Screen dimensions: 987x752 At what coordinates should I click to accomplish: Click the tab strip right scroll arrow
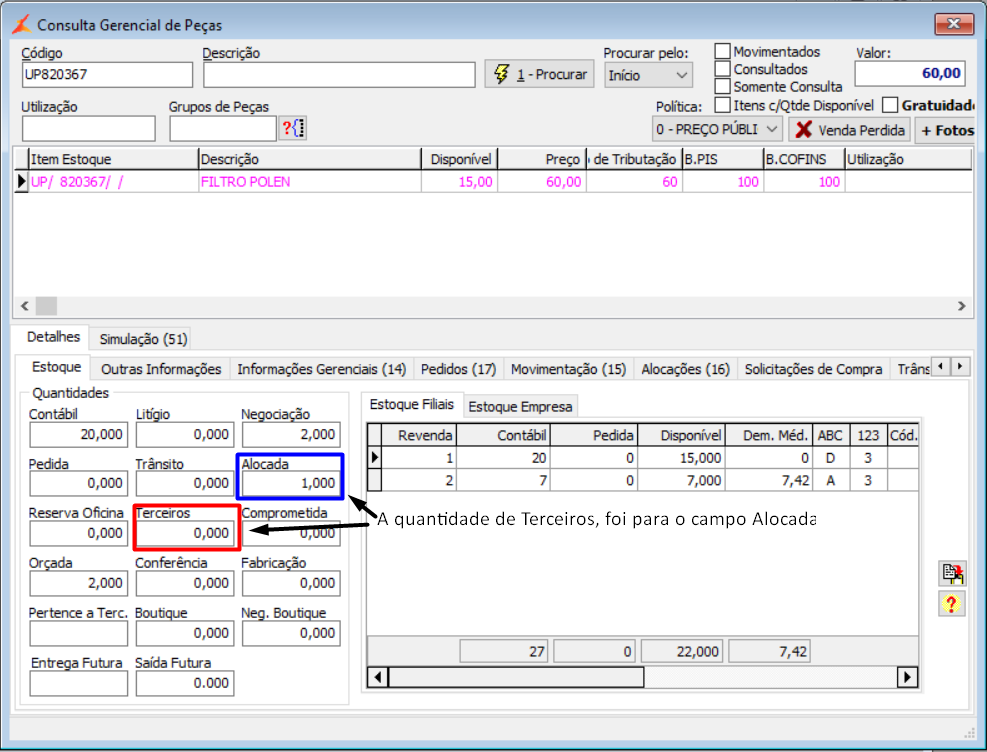960,366
